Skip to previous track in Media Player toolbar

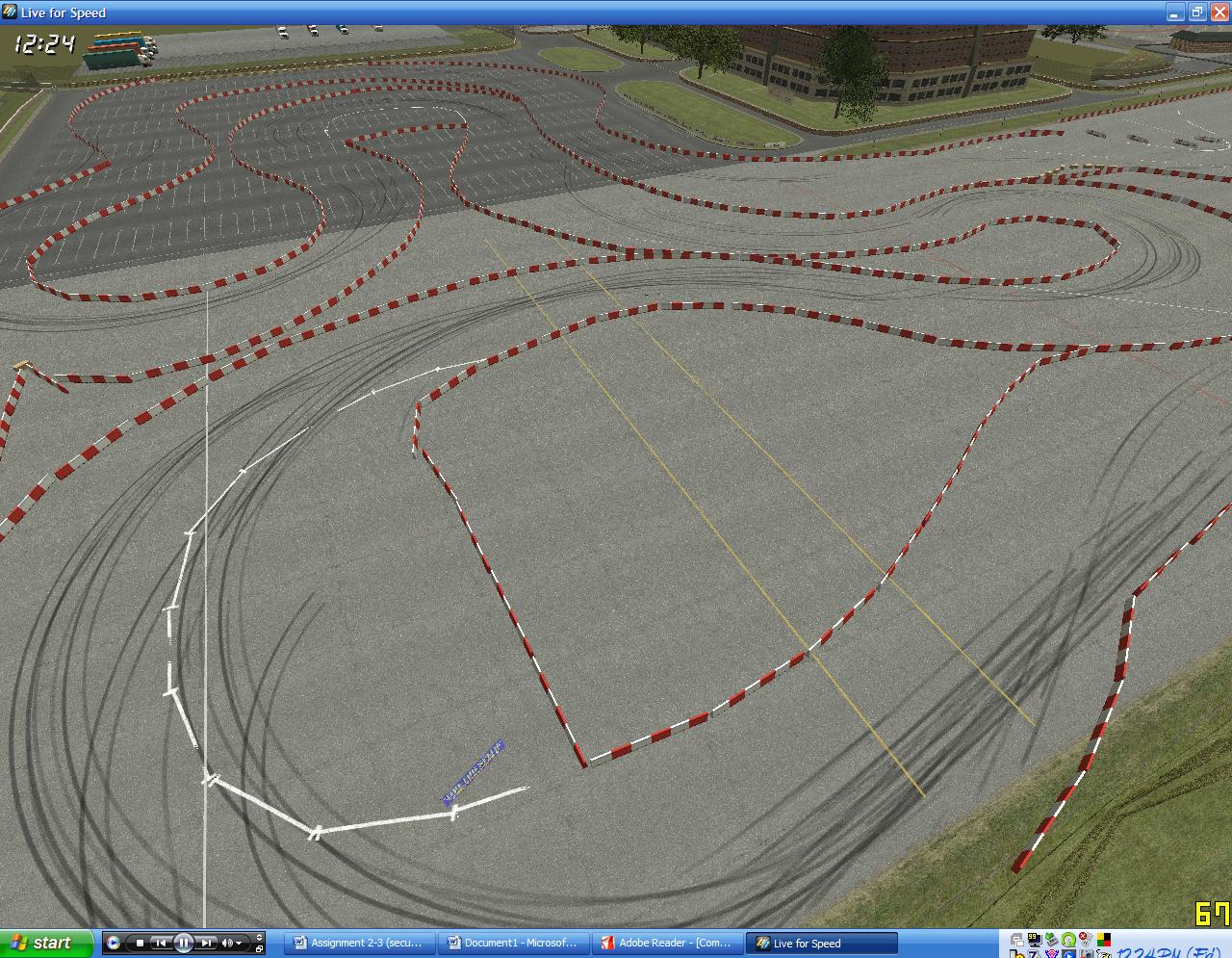[161, 944]
